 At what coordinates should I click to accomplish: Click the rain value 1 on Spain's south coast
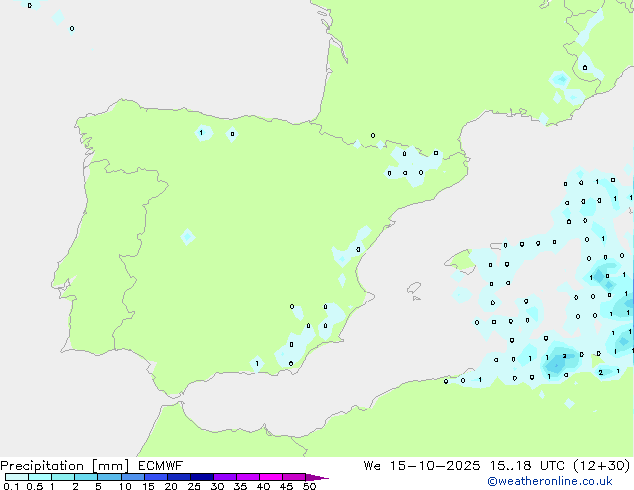click(x=257, y=363)
